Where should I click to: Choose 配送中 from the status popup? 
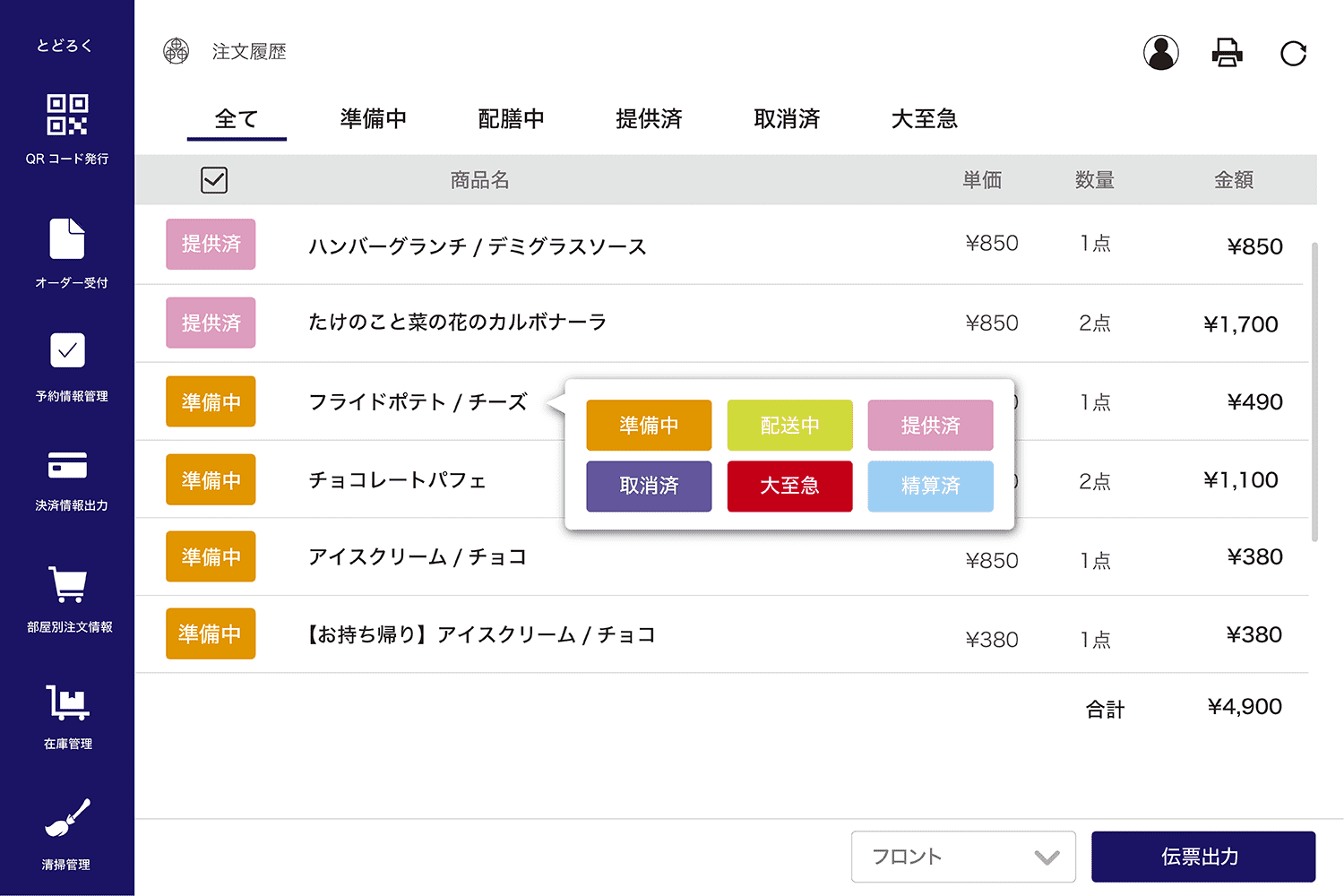(789, 425)
